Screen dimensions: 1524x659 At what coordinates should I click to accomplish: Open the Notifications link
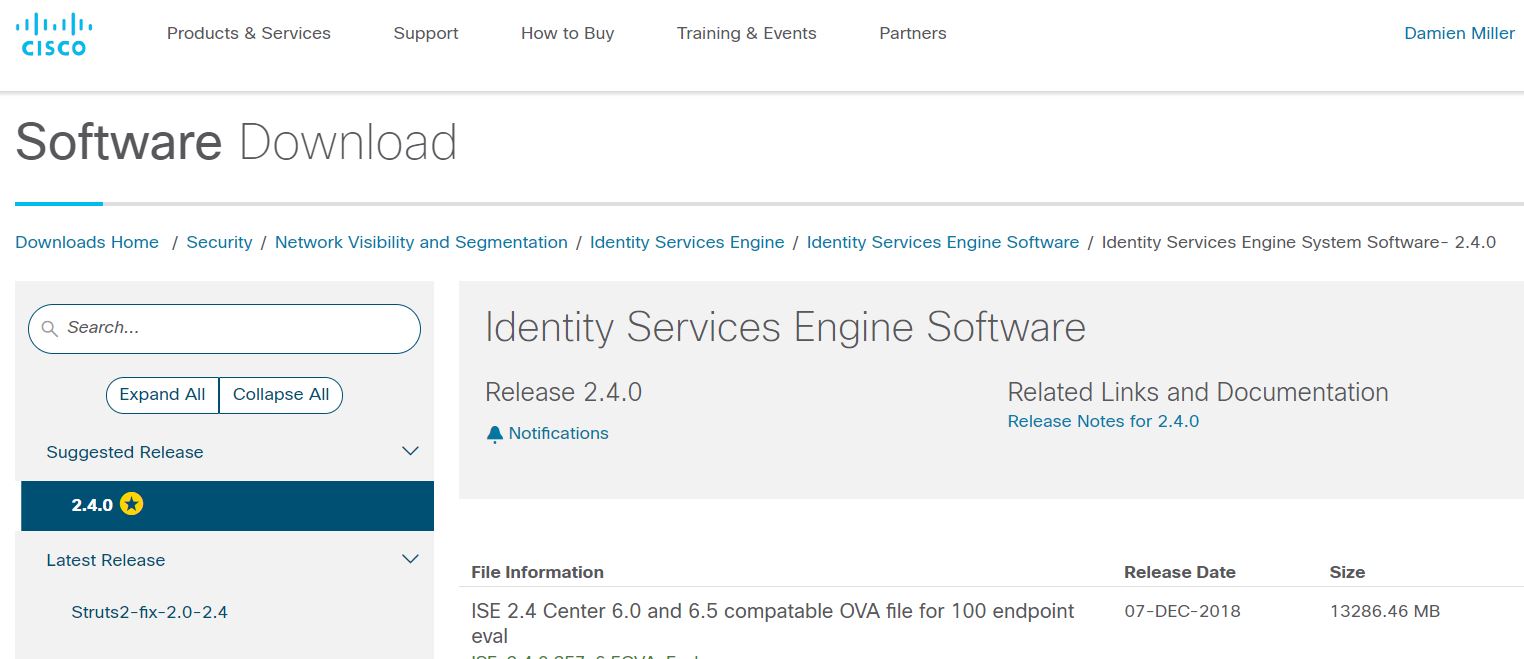[558, 433]
